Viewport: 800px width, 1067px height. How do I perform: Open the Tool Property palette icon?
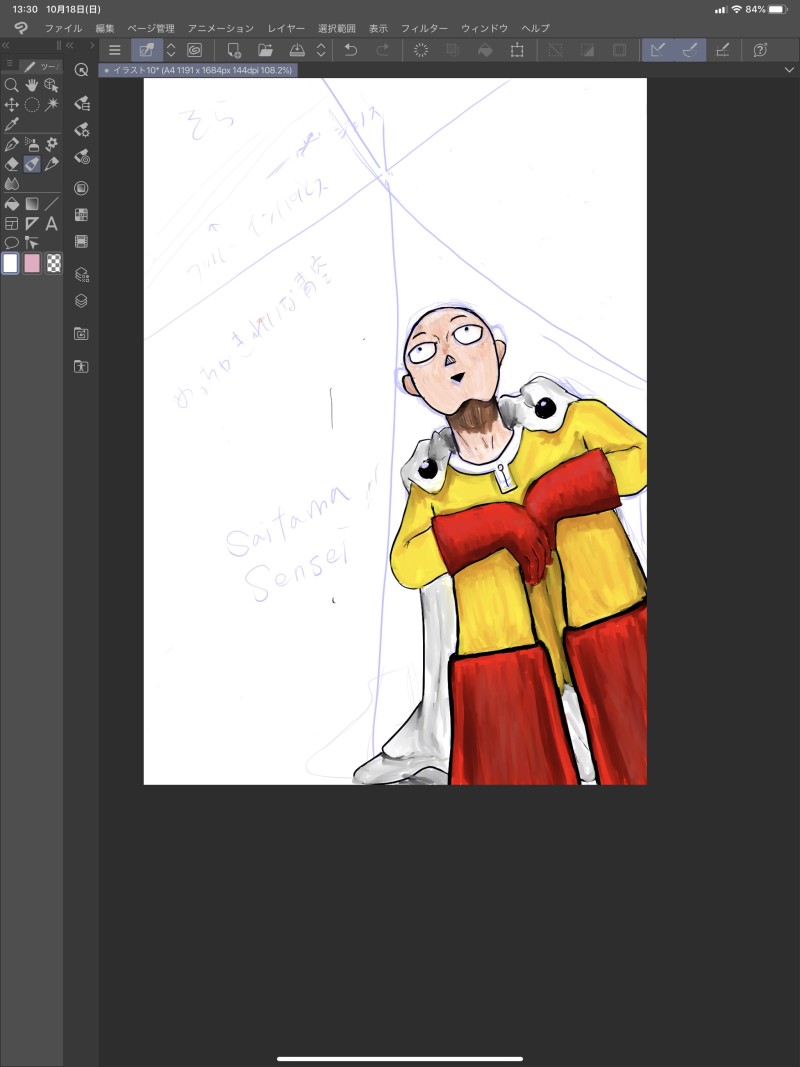81,130
